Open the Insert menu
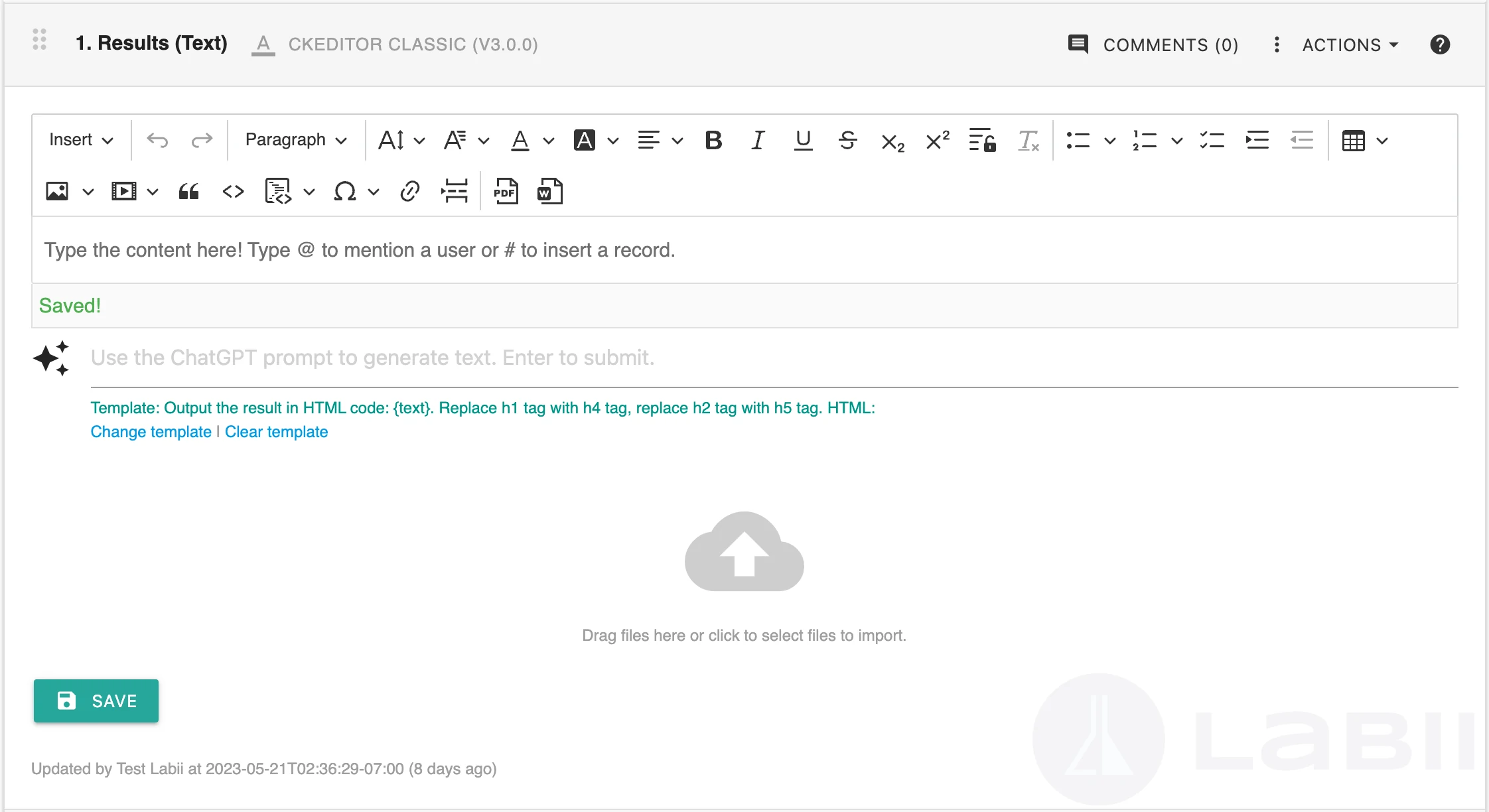This screenshot has width=1489, height=812. pyautogui.click(x=81, y=140)
